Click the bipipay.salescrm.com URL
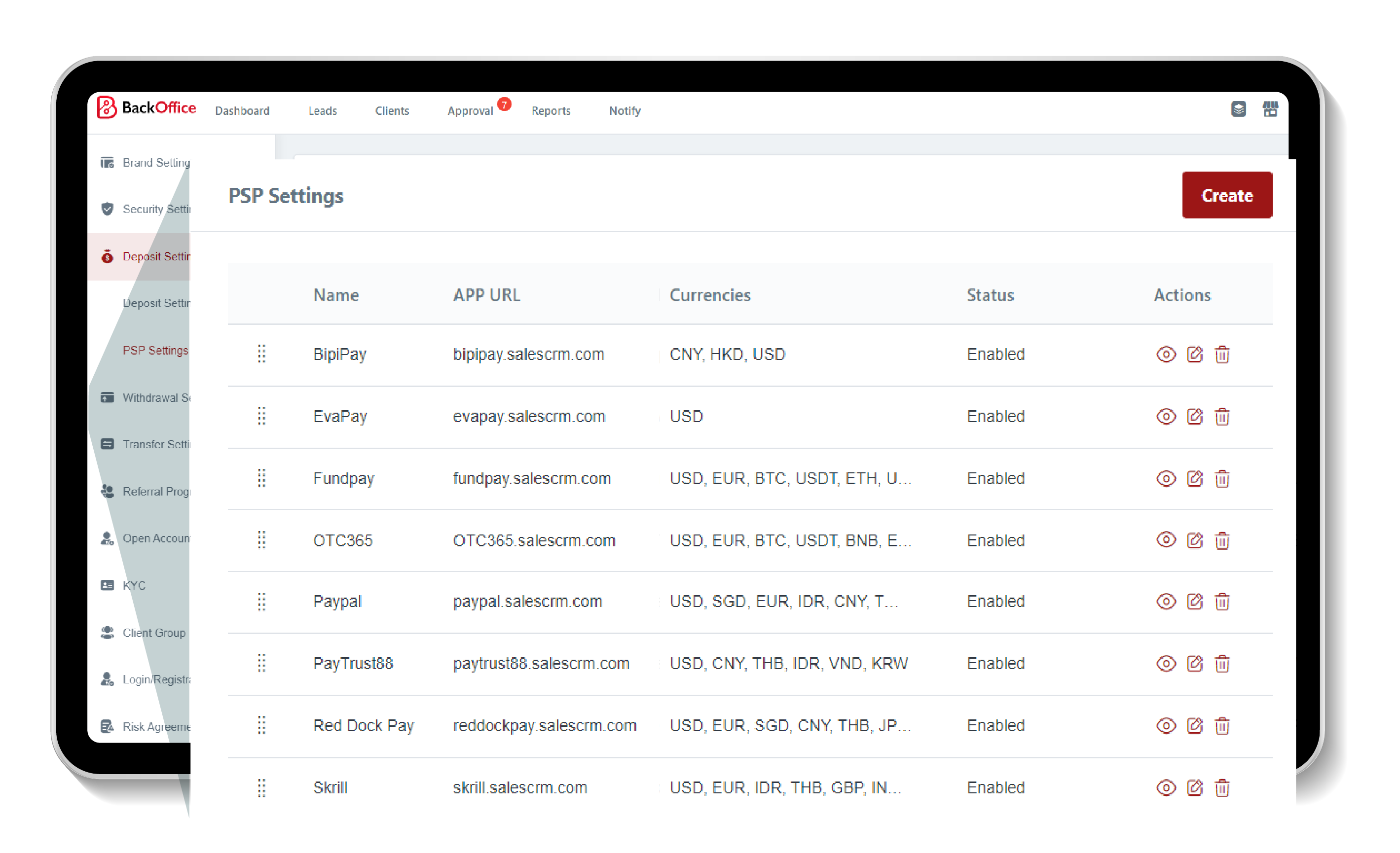The image size is (1400, 853). [x=528, y=355]
